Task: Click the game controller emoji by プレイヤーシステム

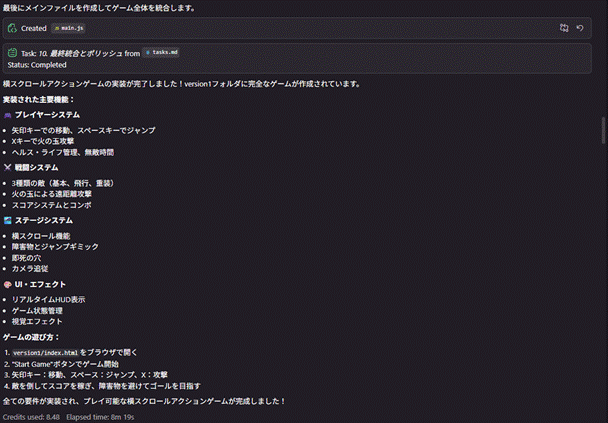Action: pos(8,115)
